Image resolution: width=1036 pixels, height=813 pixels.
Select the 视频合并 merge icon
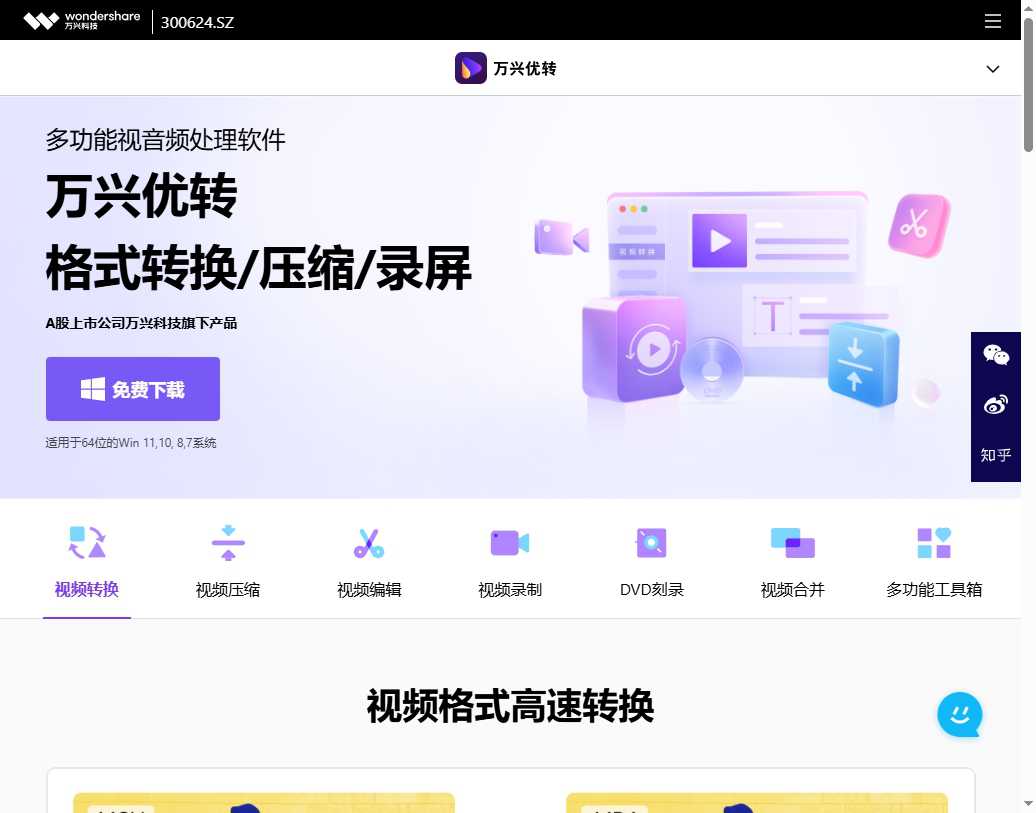pyautogui.click(x=792, y=542)
